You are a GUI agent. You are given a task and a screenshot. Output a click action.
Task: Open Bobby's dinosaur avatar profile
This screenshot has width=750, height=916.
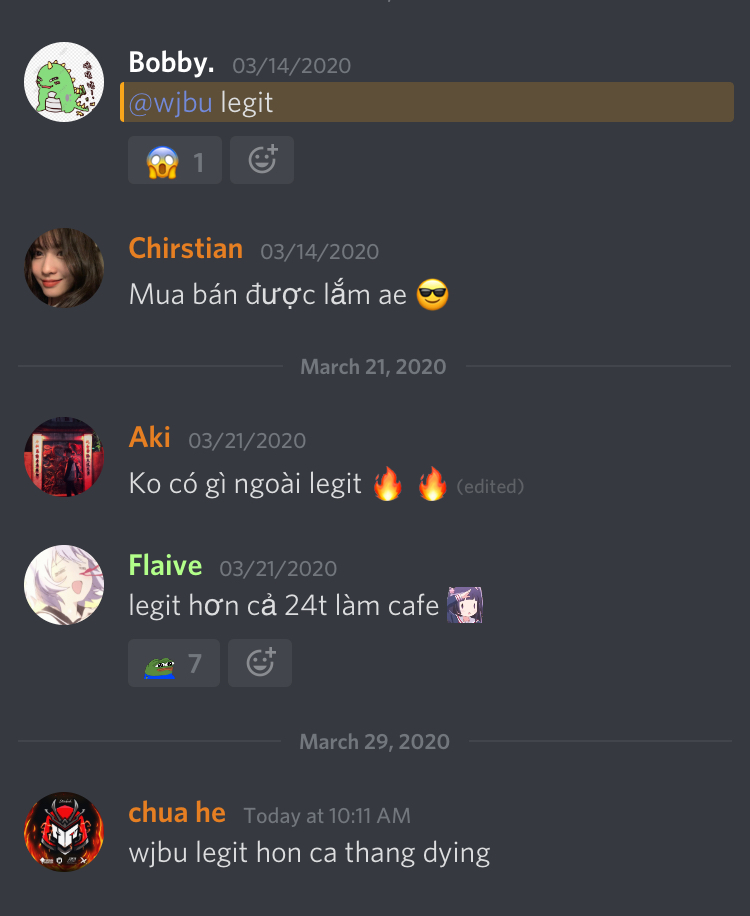(64, 82)
